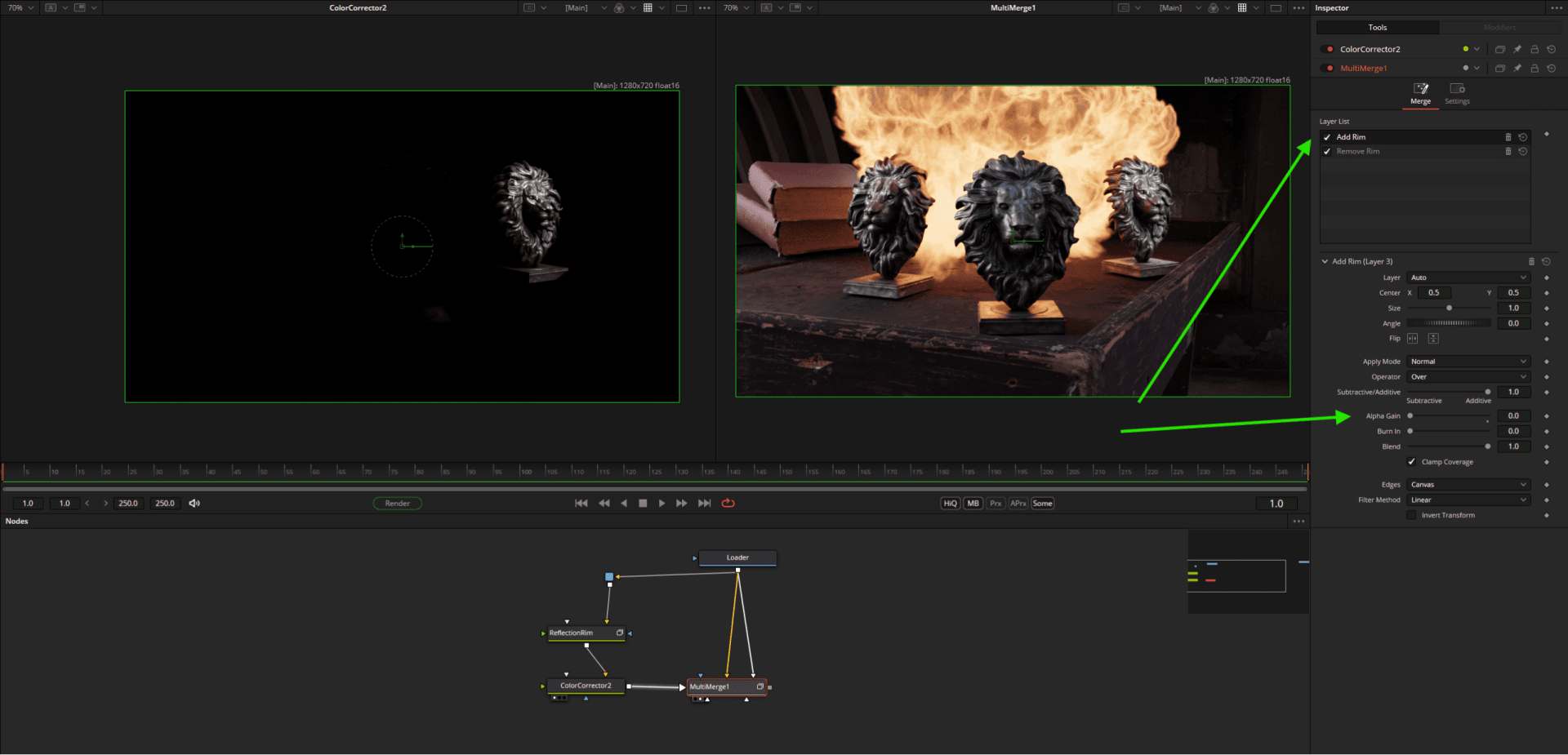Image resolution: width=1568 pixels, height=755 pixels.
Task: Pin the ColorCorrector2 controls in the Inspector
Action: point(1517,49)
